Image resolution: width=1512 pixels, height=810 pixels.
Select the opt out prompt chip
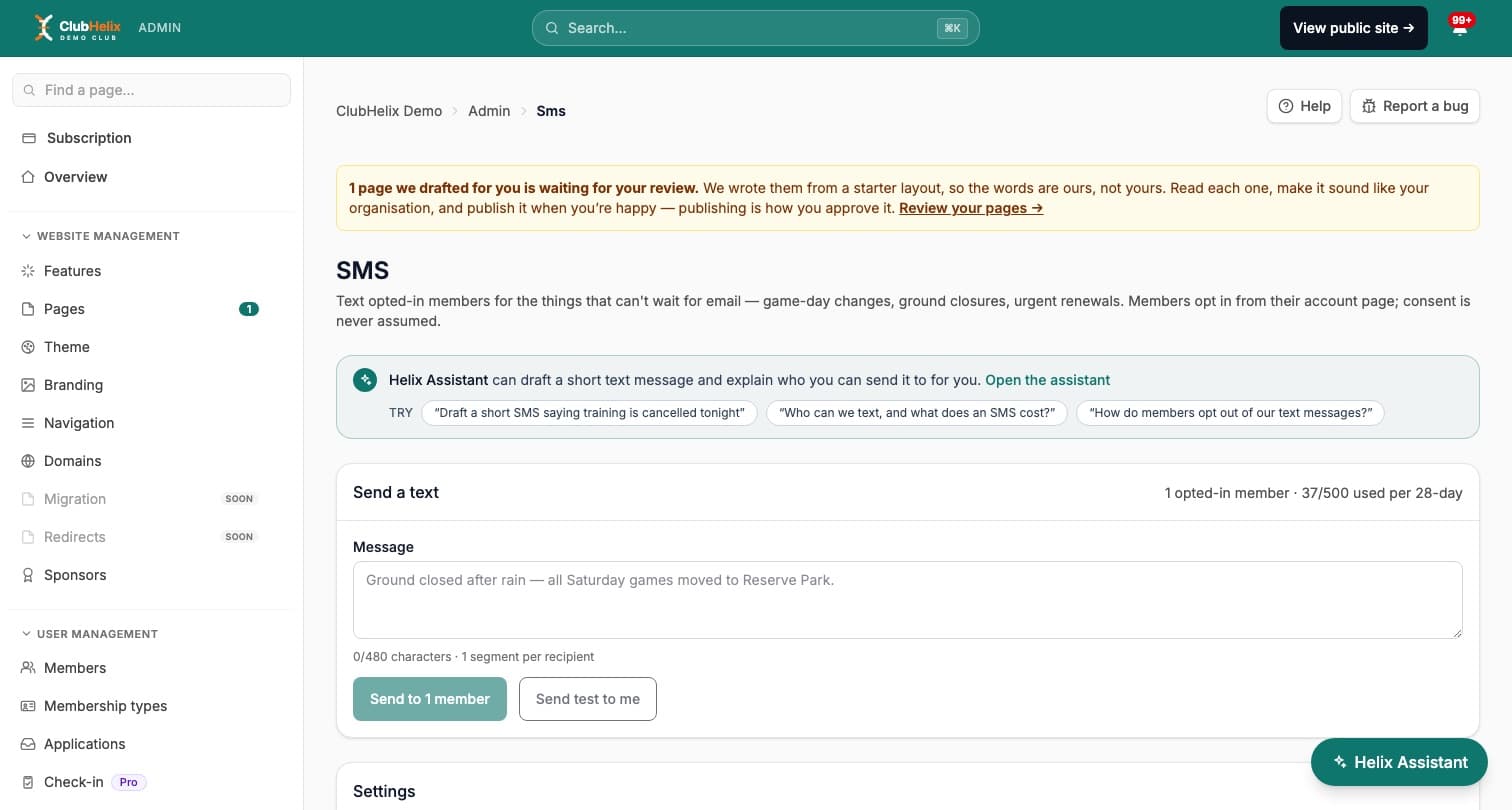point(1230,413)
